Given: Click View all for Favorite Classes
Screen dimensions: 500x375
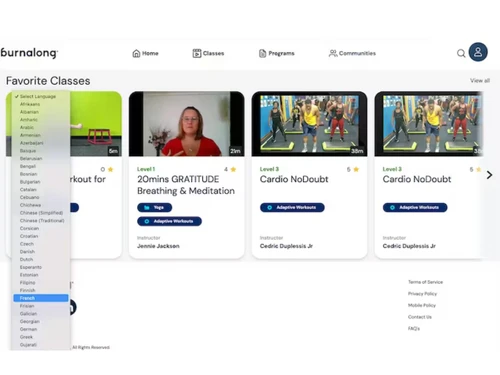Looking at the screenshot, I should click(x=480, y=80).
